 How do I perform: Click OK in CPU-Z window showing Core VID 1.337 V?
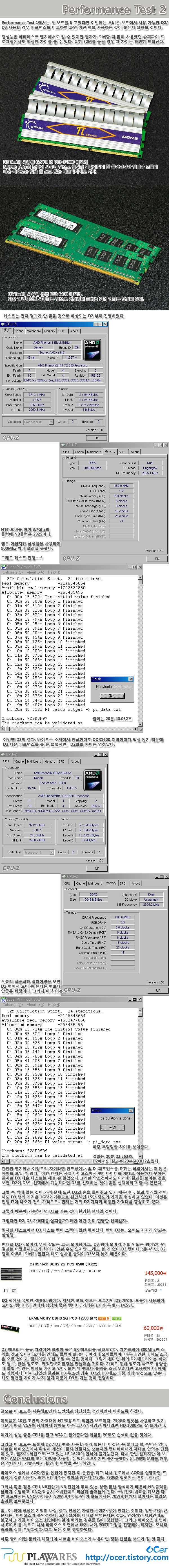pyautogui.click(x=96, y=438)
